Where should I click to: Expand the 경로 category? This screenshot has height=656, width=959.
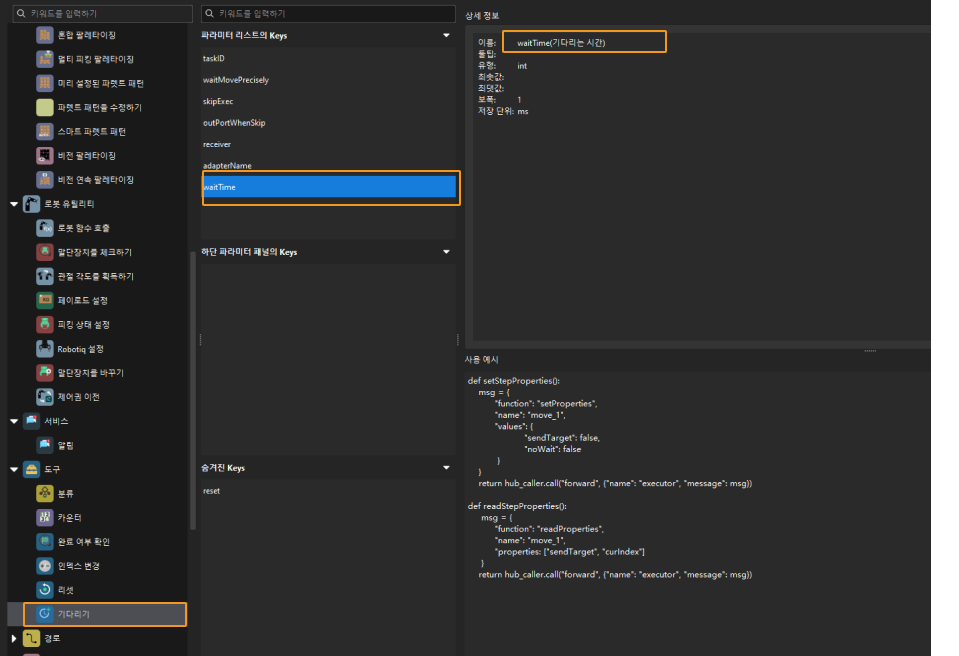tap(14, 638)
